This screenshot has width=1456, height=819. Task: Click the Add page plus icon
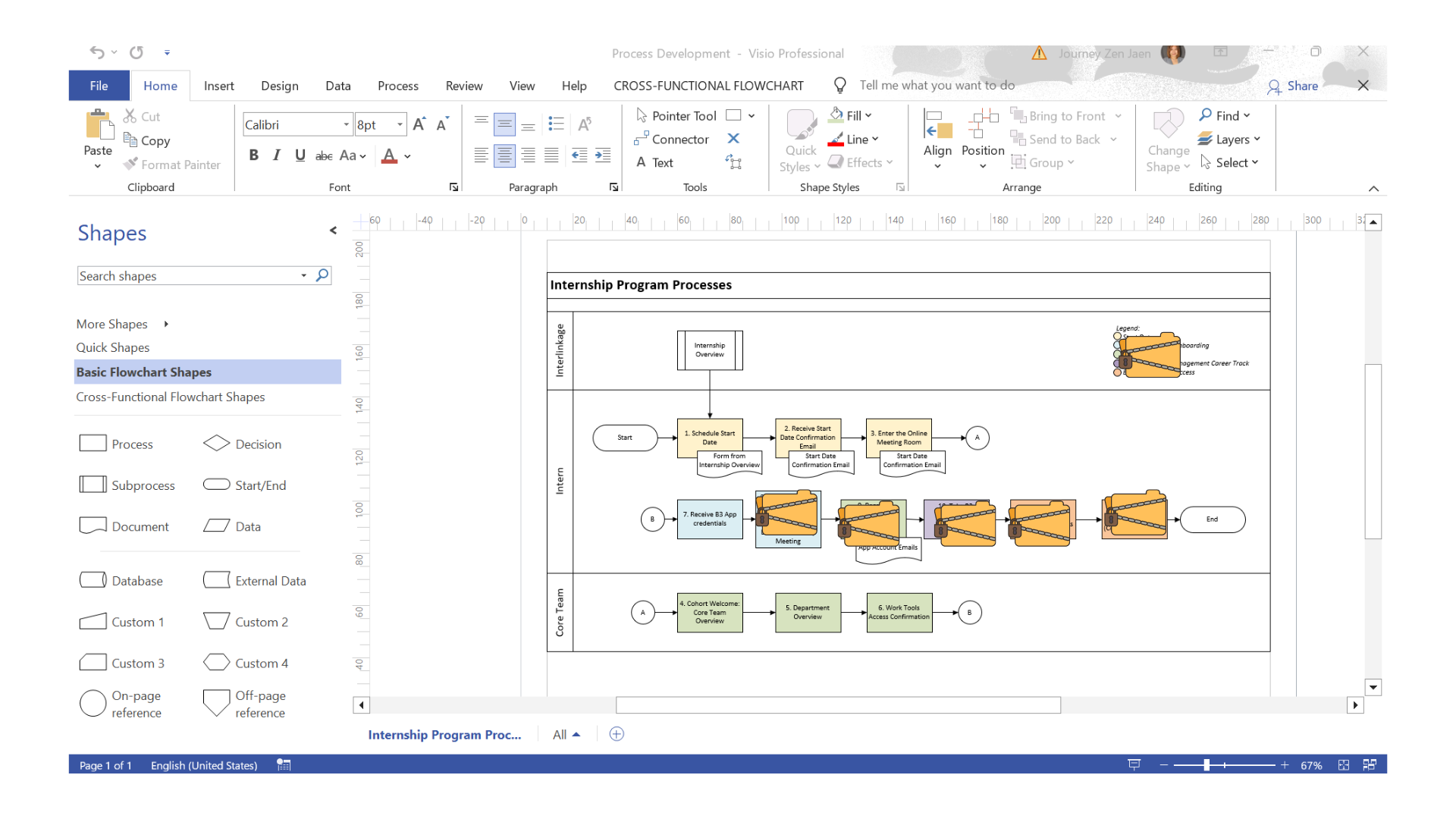pyautogui.click(x=617, y=734)
